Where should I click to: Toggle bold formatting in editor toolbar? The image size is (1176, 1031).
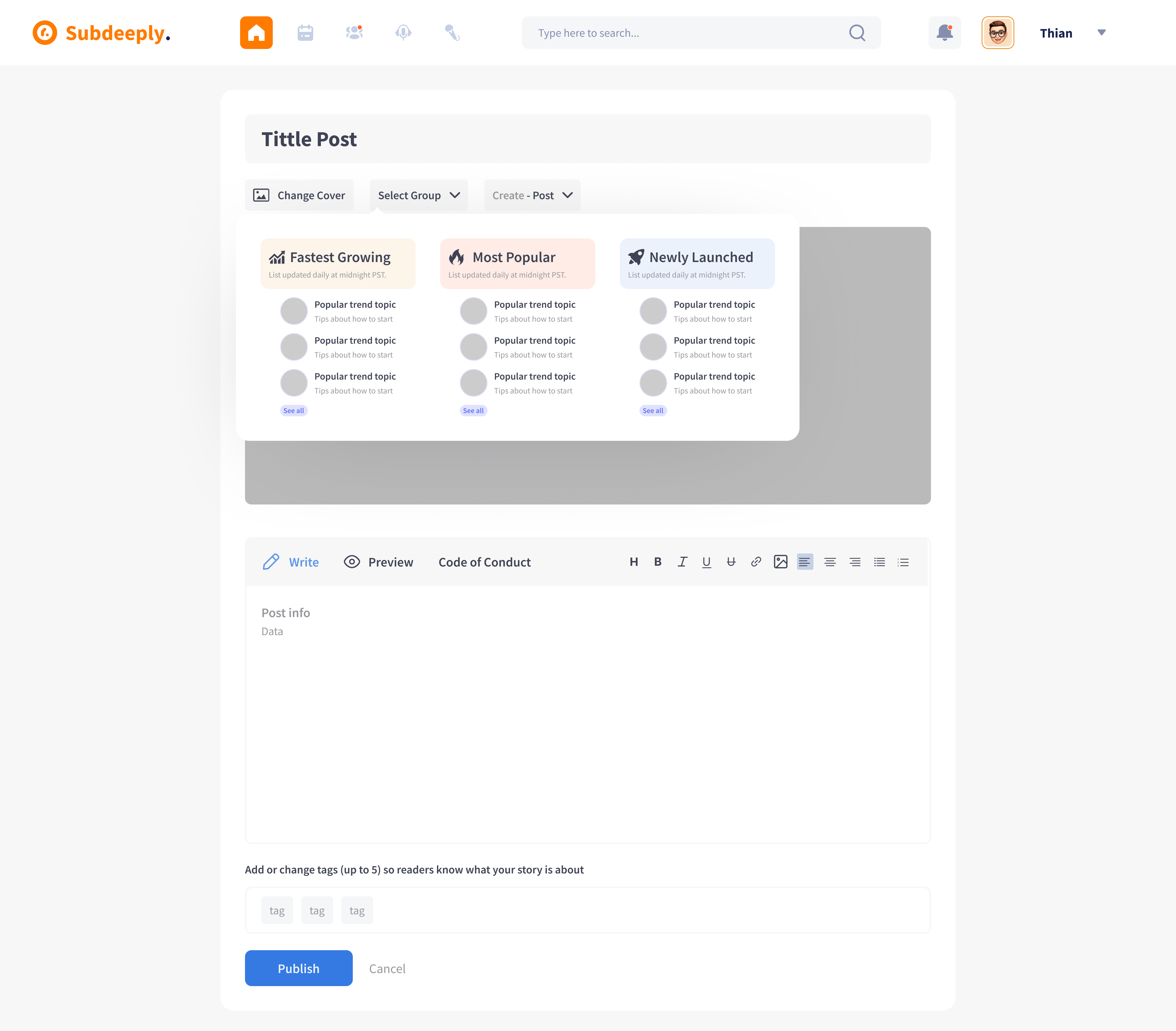click(658, 562)
